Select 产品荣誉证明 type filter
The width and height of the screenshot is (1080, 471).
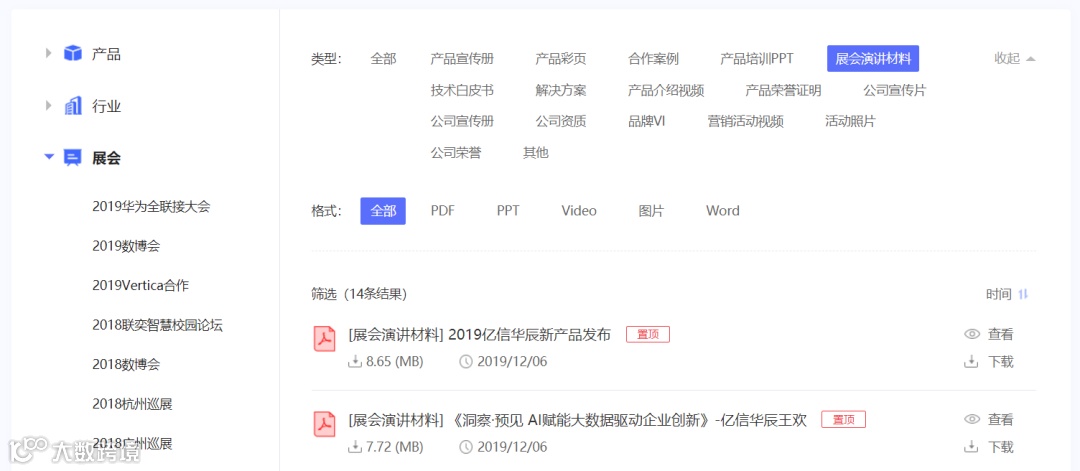(783, 90)
